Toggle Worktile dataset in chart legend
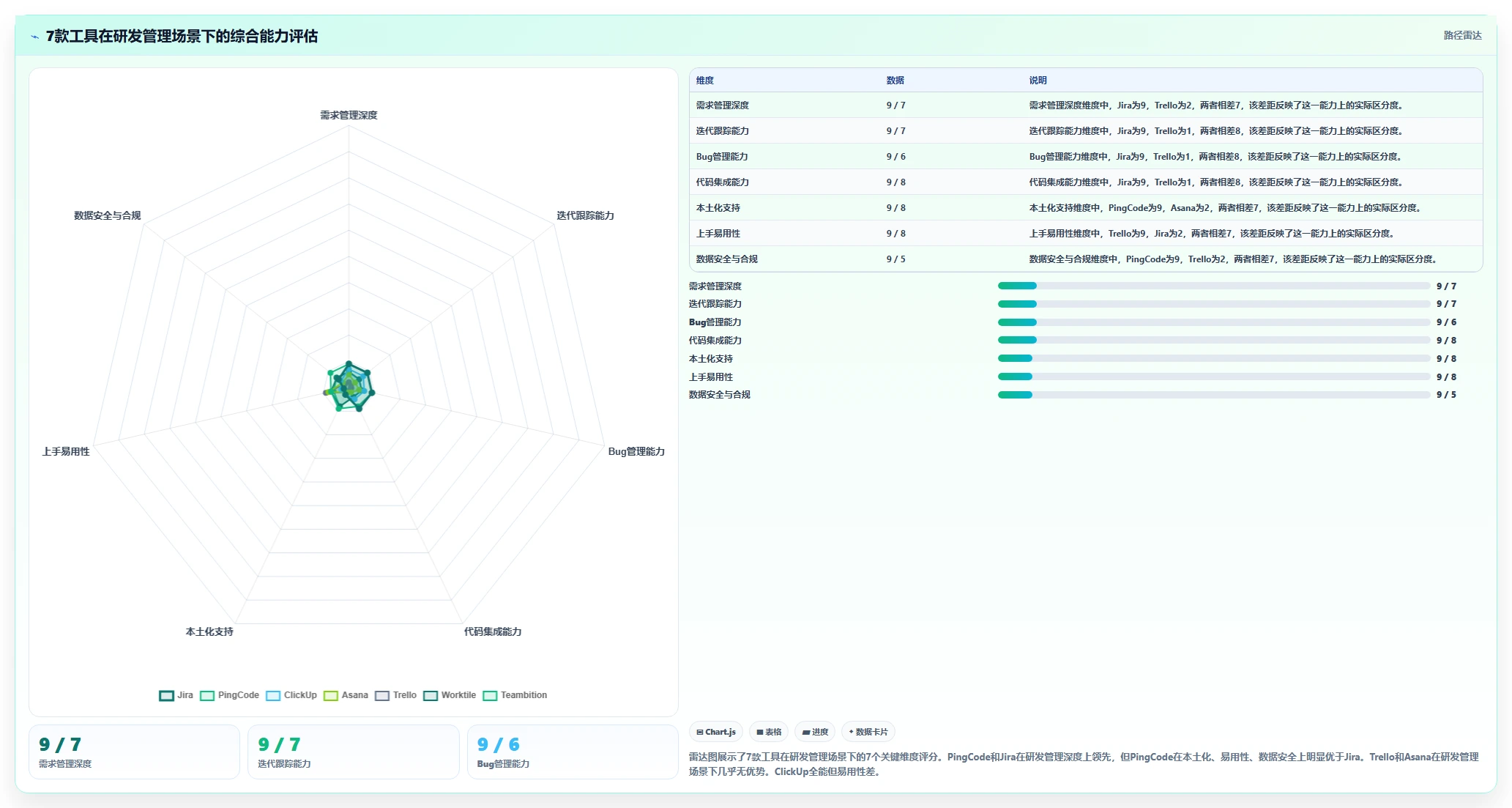Screen dimensions: 1512x808 click(450, 695)
